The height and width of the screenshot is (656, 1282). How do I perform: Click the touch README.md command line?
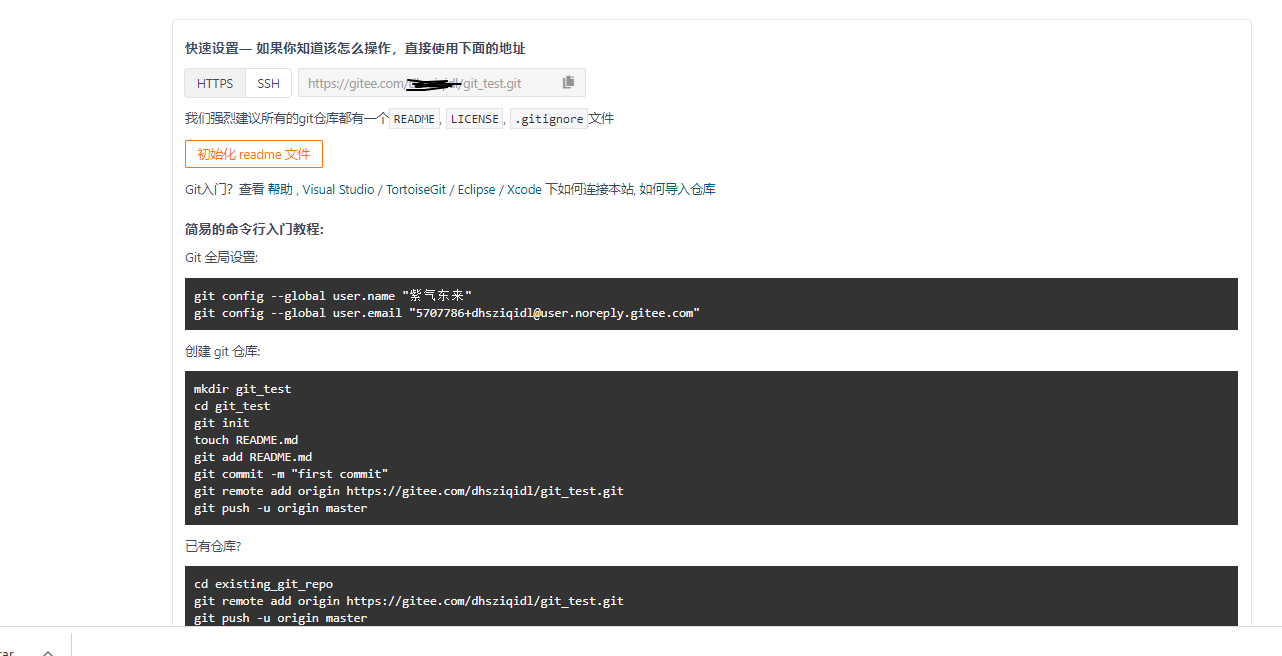point(246,440)
